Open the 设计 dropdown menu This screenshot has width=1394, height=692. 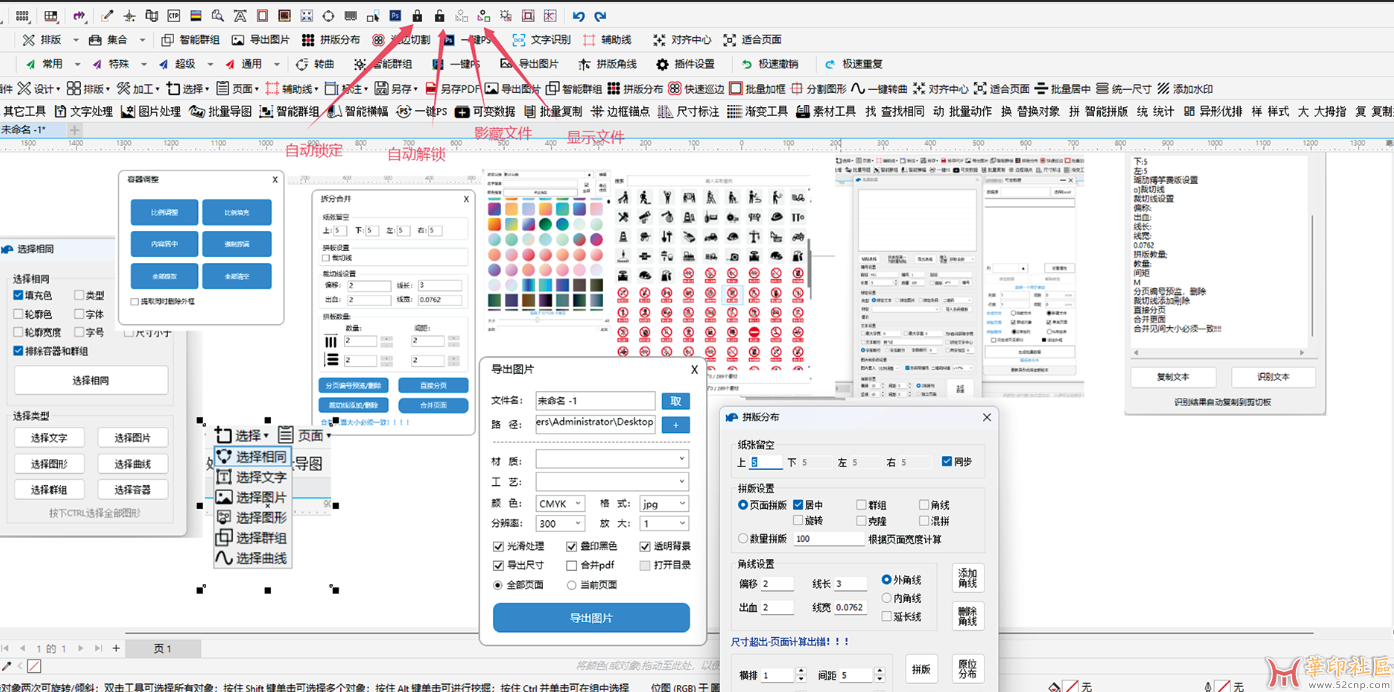pos(40,88)
